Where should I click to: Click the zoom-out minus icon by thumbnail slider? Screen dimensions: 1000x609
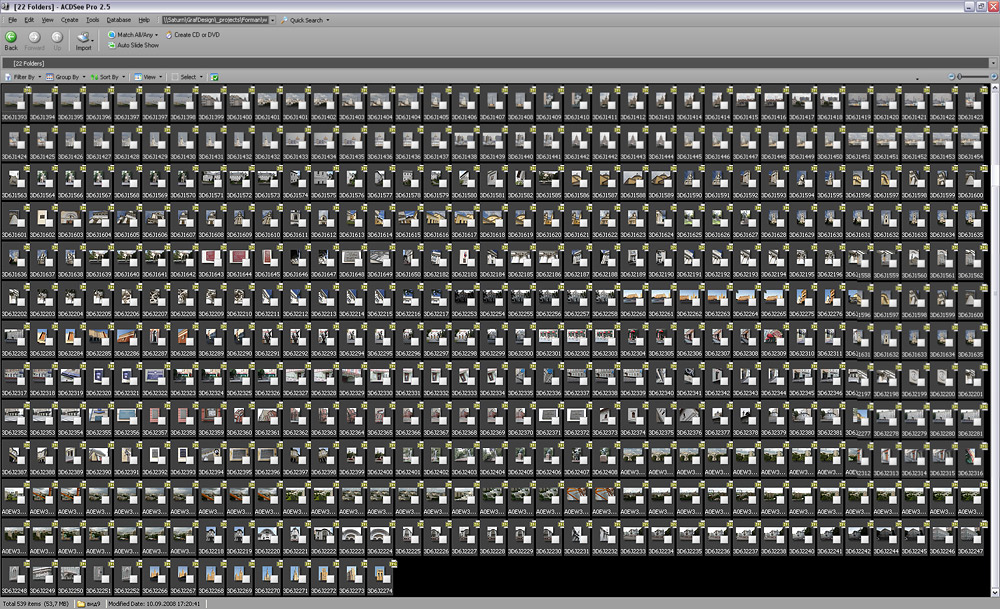coord(952,77)
